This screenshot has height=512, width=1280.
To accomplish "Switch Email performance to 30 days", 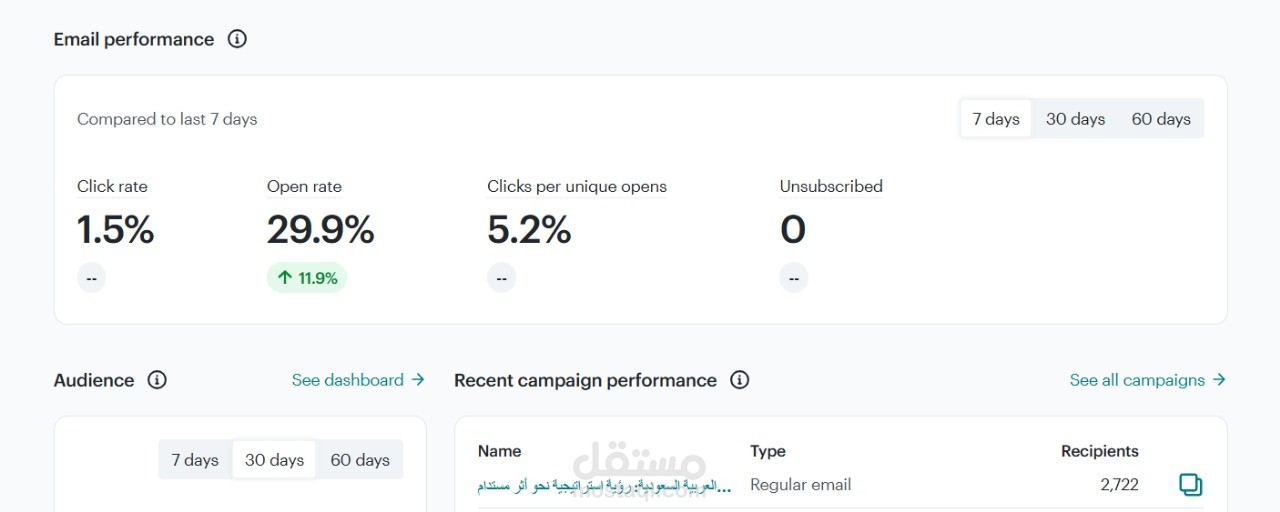I will coord(1075,119).
